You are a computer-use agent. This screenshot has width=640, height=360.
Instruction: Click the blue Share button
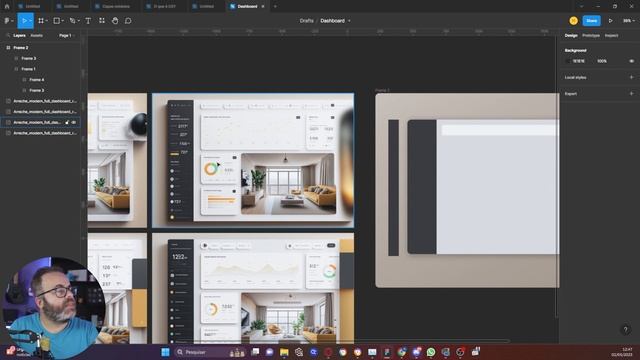(591, 21)
